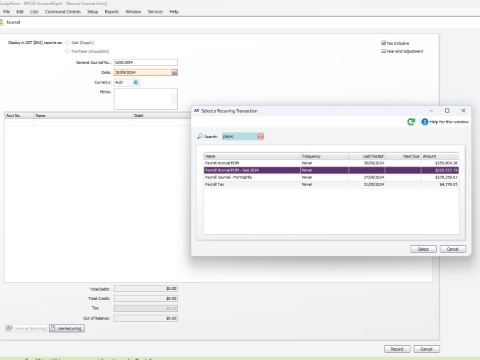
Task: Open the Edit menu
Action: pos(20,12)
